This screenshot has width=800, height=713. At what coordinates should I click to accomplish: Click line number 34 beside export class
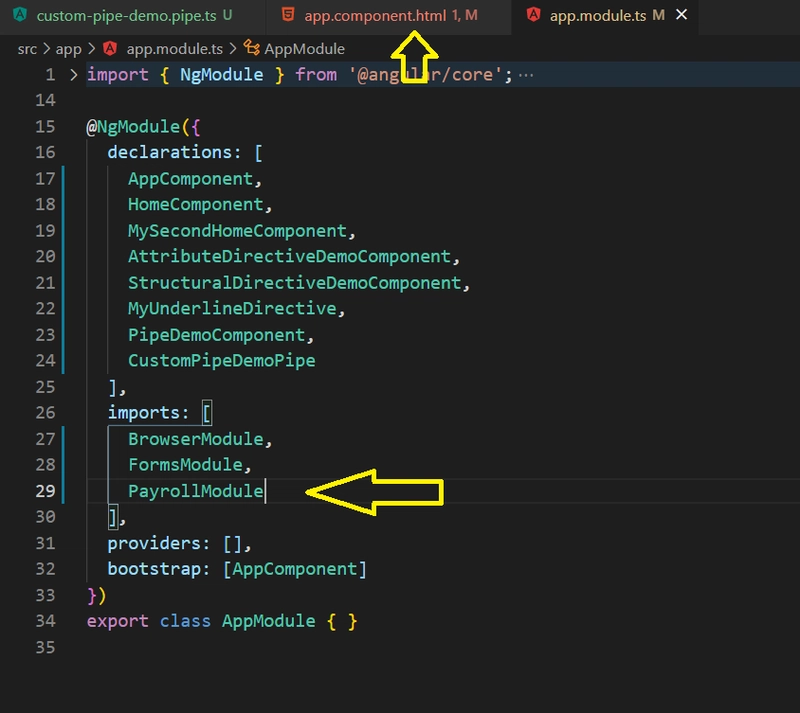(x=45, y=621)
